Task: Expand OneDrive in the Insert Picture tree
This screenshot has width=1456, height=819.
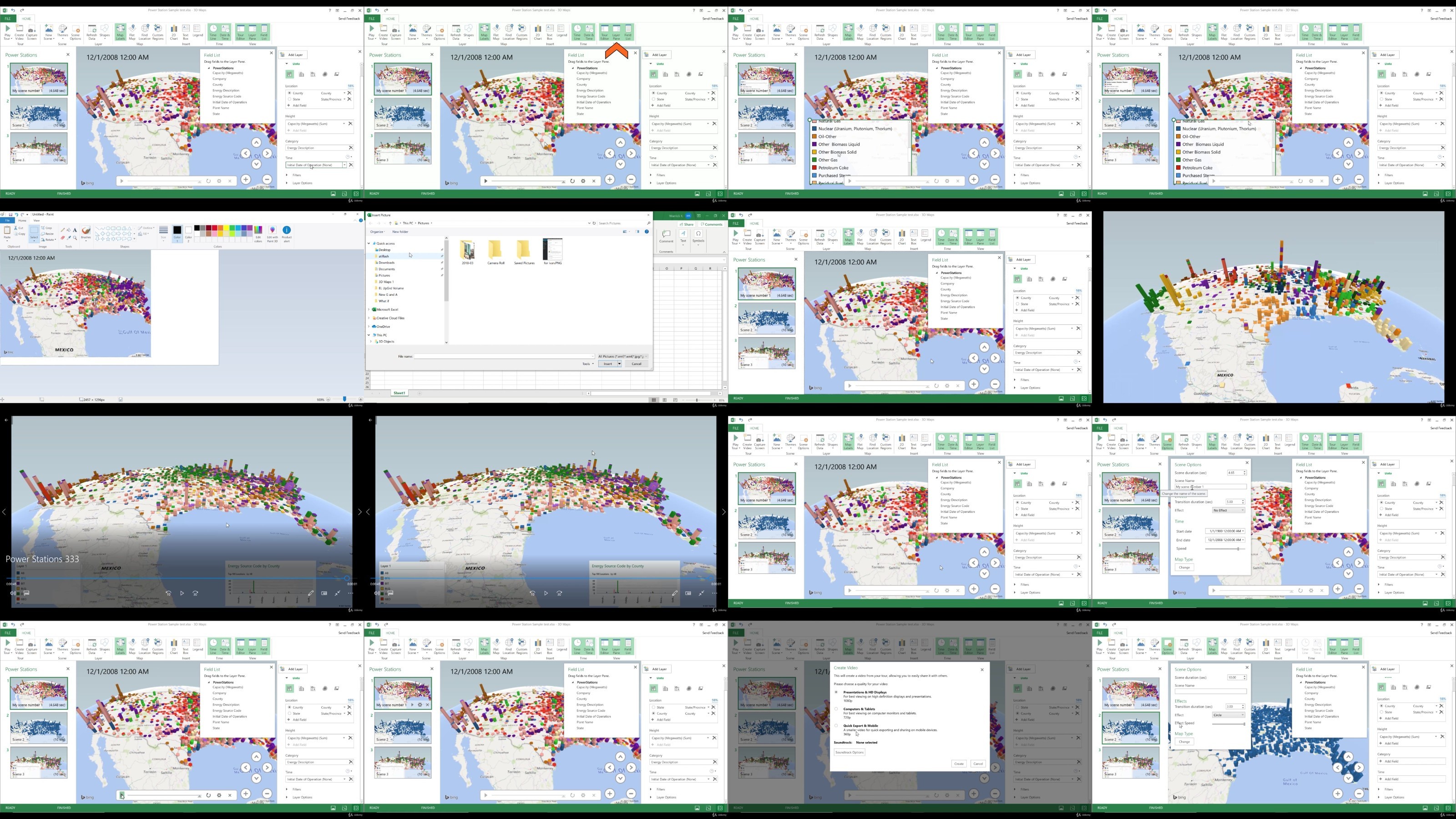Action: coord(369,327)
